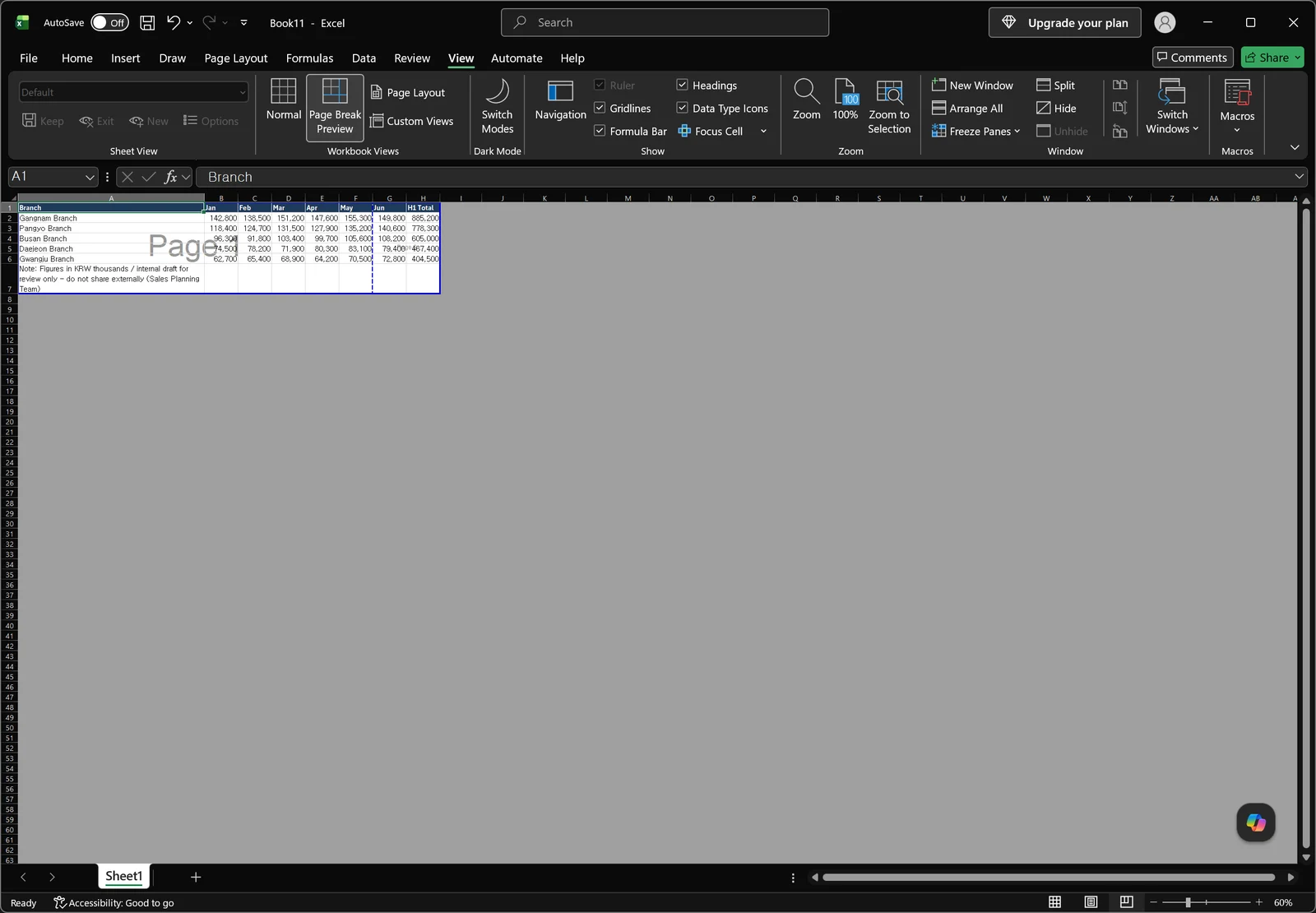1316x913 pixels.
Task: Toggle the Gridlines checkbox
Action: point(600,108)
